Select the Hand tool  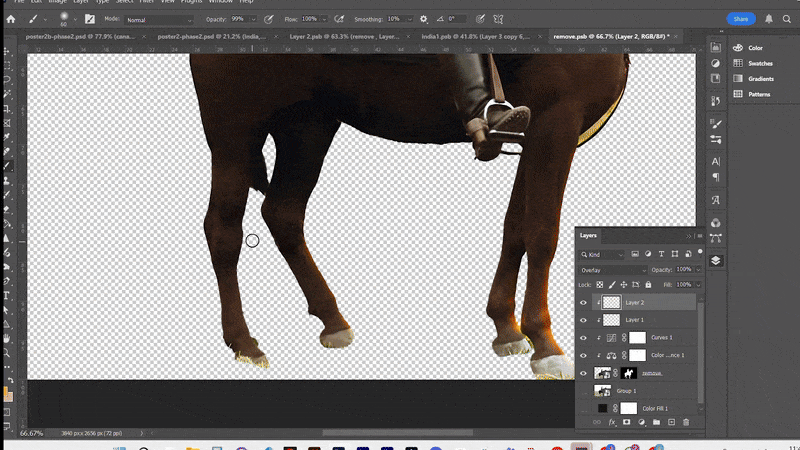7,338
